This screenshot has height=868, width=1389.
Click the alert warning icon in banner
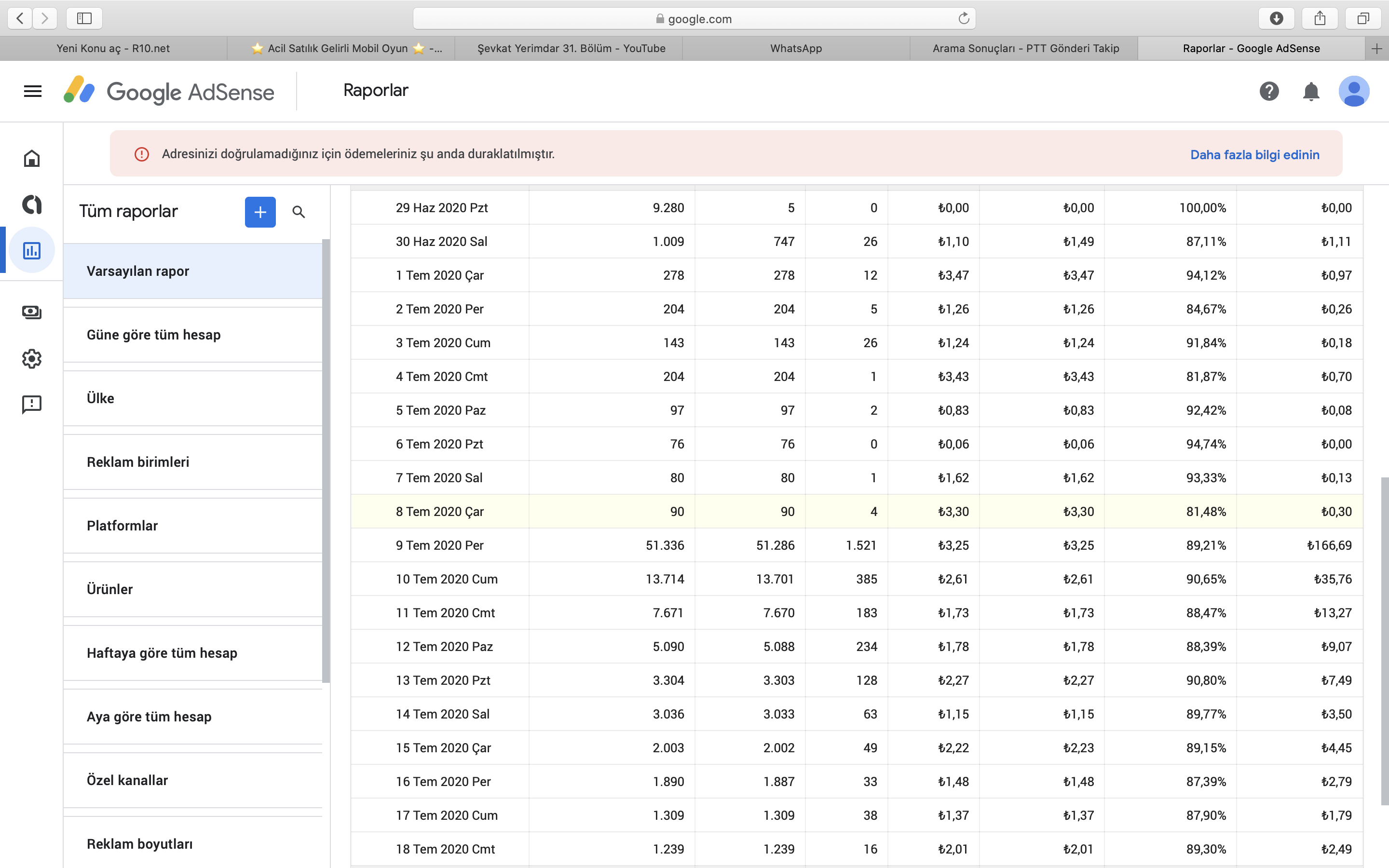(142, 154)
